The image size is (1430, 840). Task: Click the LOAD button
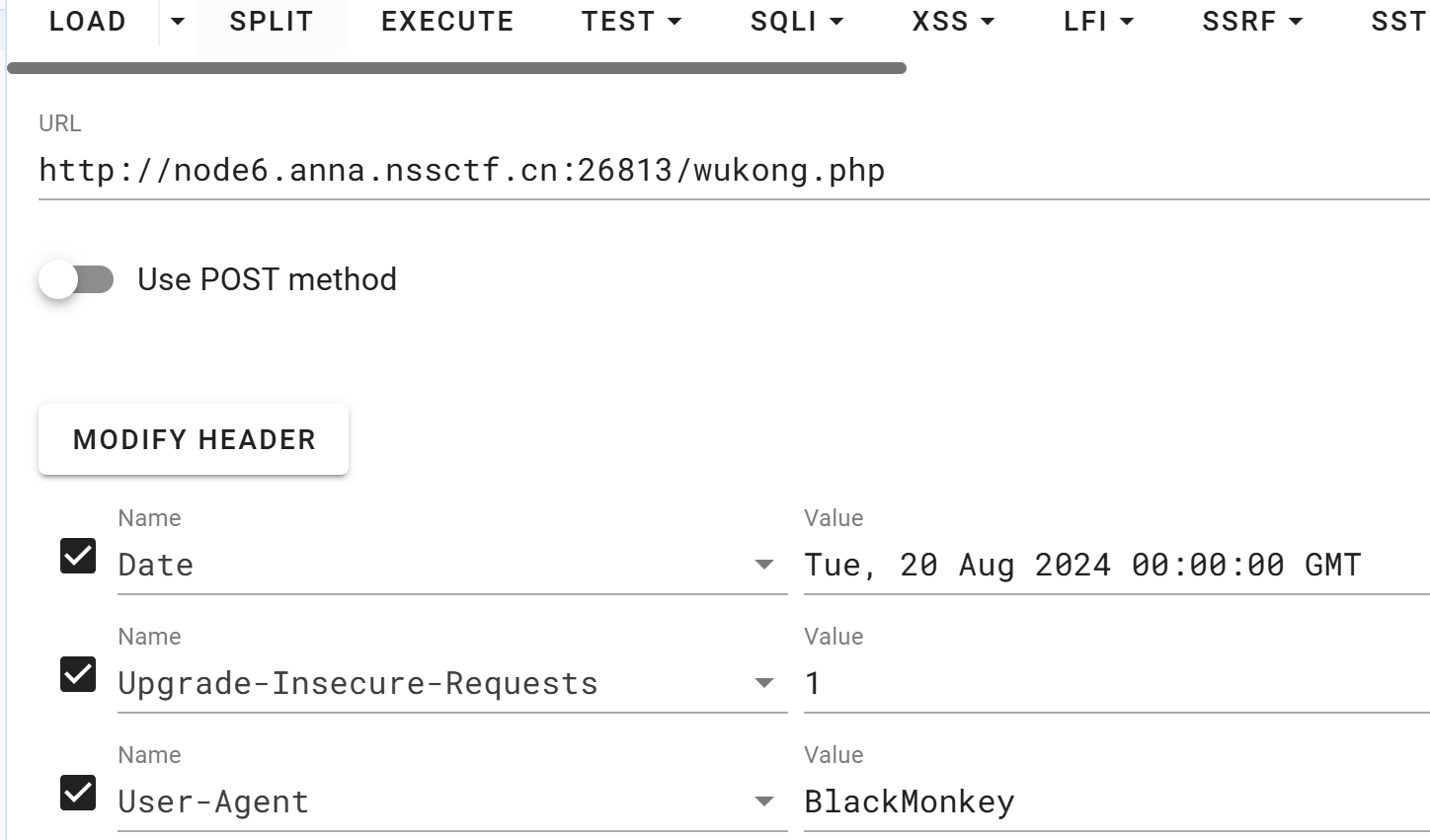(87, 22)
